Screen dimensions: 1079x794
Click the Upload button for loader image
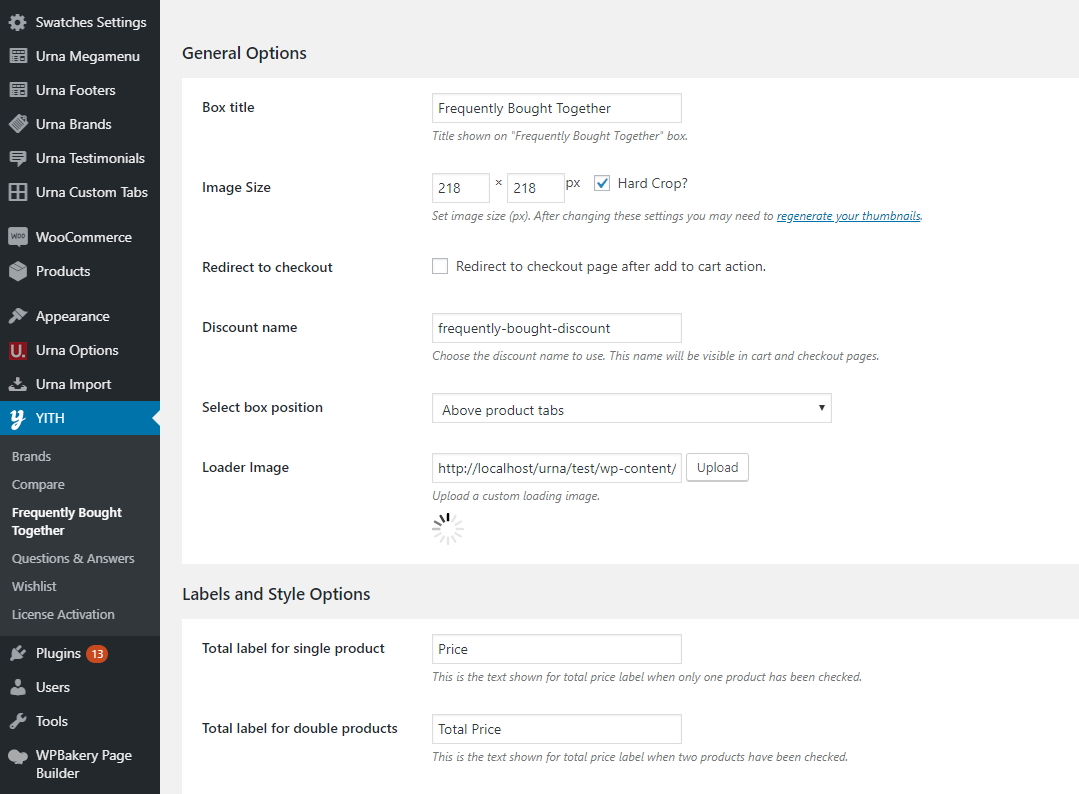717,467
